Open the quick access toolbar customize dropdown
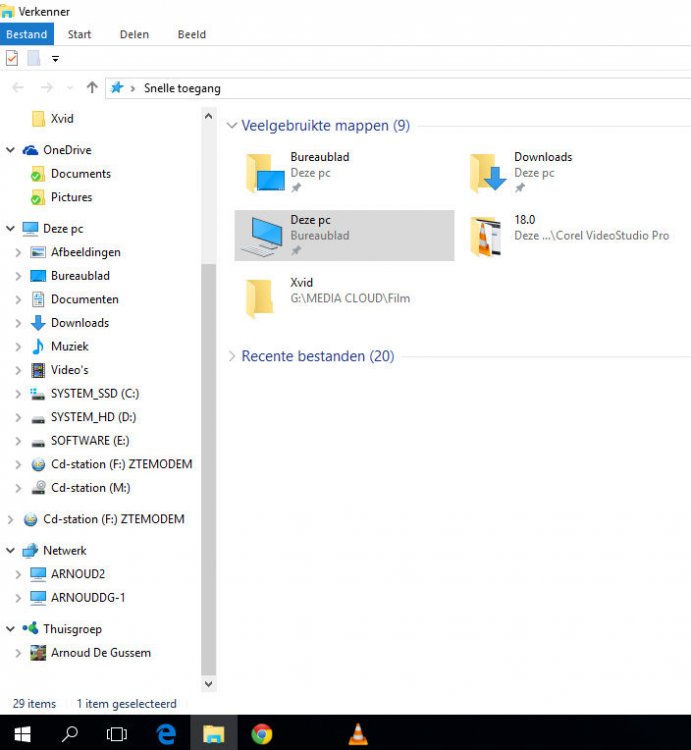 point(56,59)
